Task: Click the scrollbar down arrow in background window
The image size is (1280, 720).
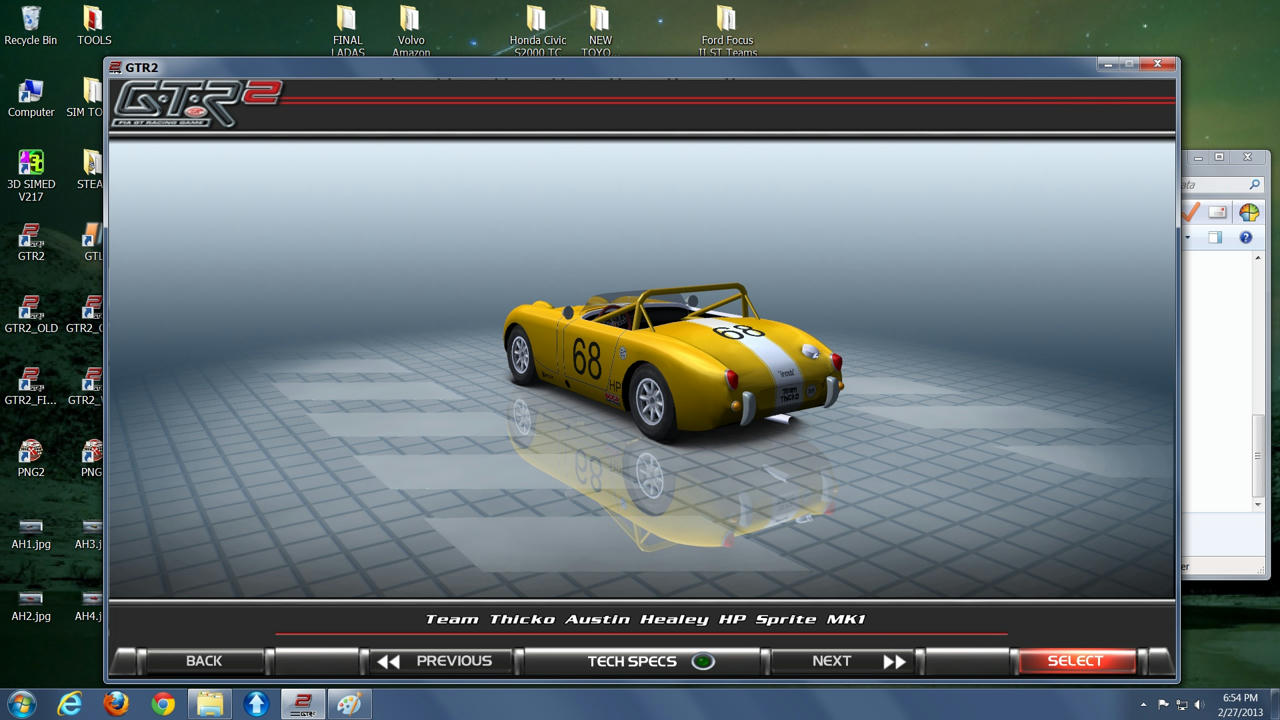Action: coord(1258,504)
